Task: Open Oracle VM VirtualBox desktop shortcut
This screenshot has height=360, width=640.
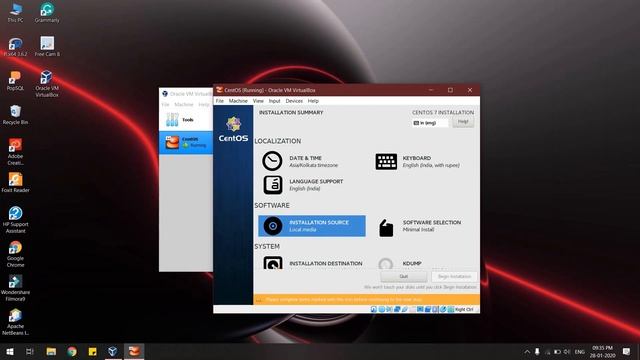Action: [x=47, y=84]
